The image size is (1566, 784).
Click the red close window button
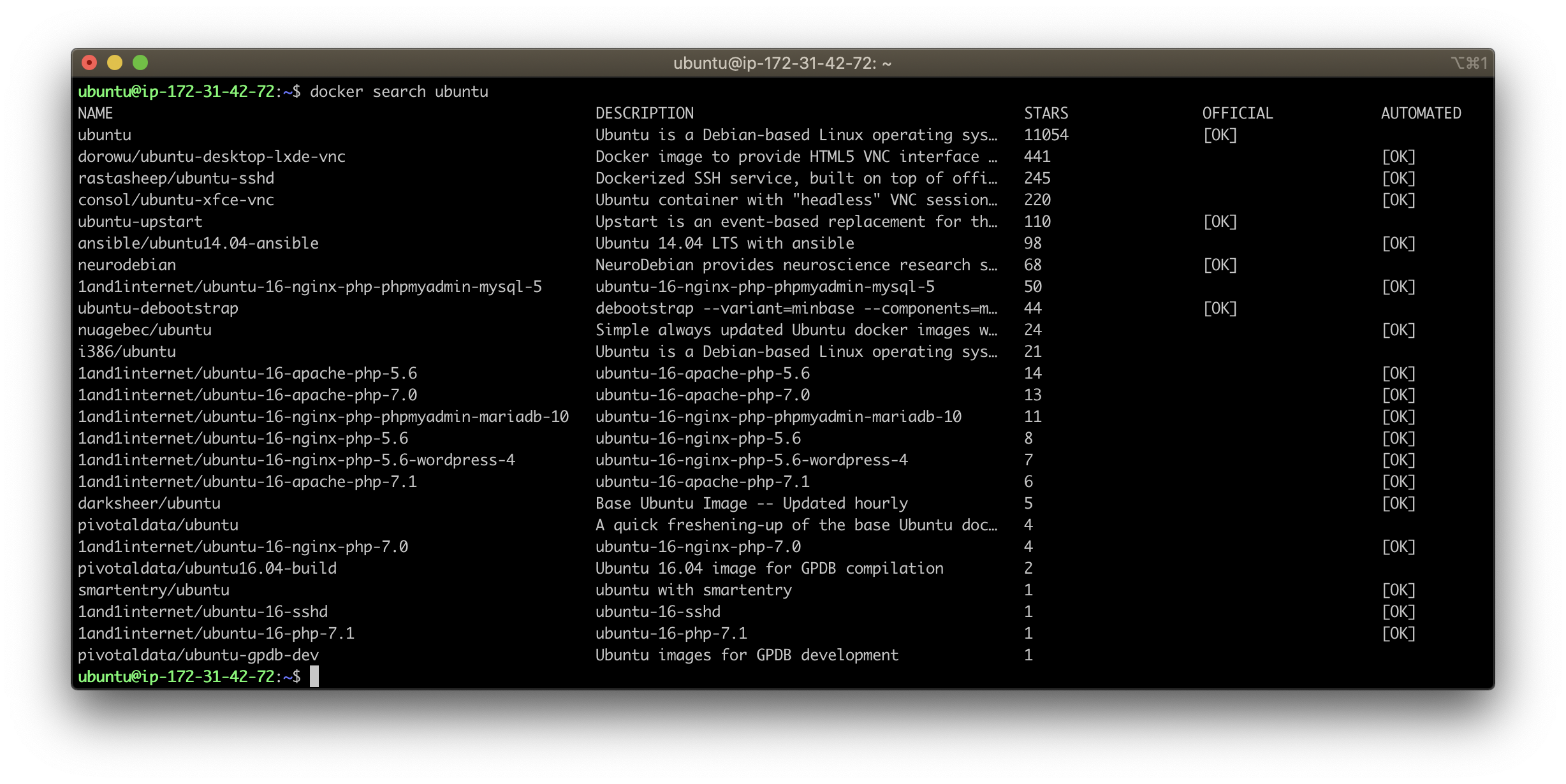click(89, 62)
